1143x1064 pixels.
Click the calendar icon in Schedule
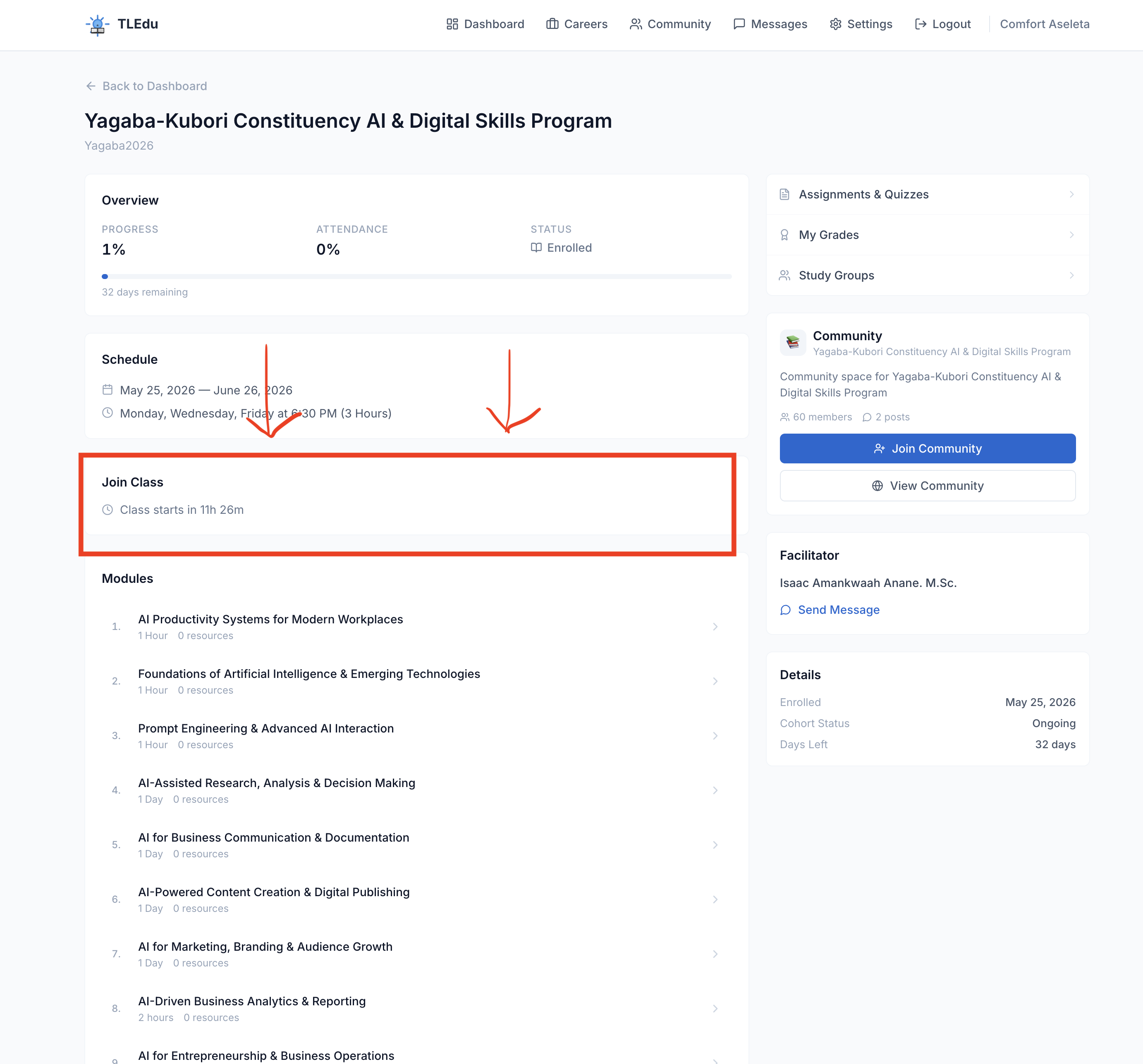pyautogui.click(x=108, y=390)
